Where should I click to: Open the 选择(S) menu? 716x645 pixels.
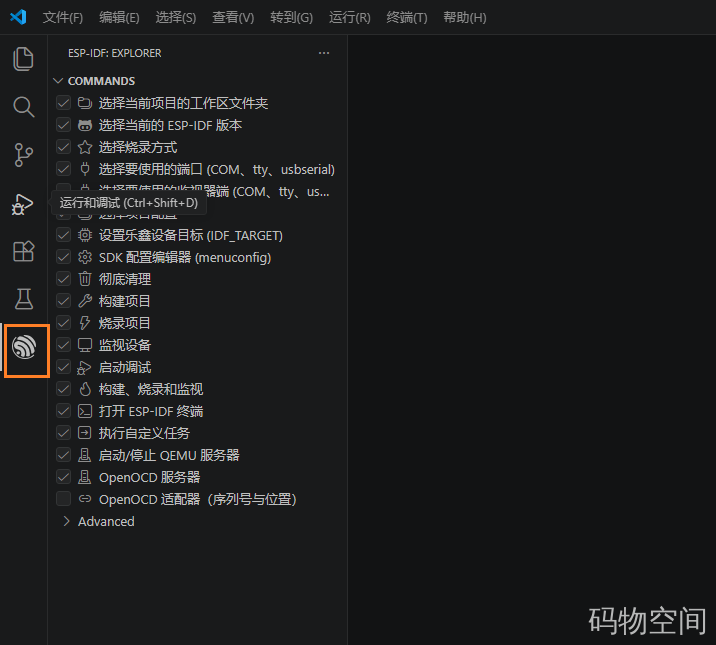(176, 18)
